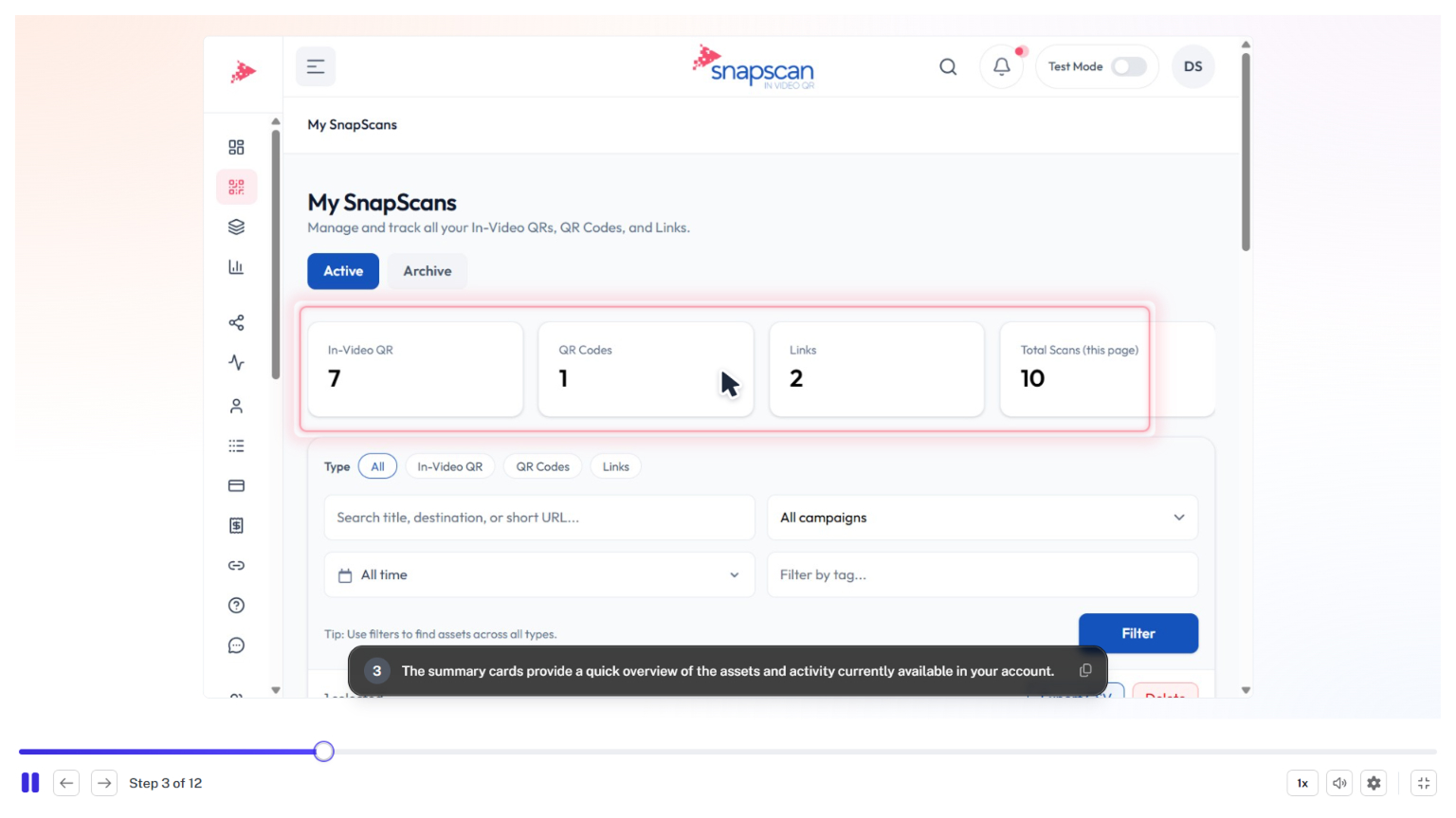Go to next step arrow
The width and height of the screenshot is (1456, 818).
click(x=104, y=783)
